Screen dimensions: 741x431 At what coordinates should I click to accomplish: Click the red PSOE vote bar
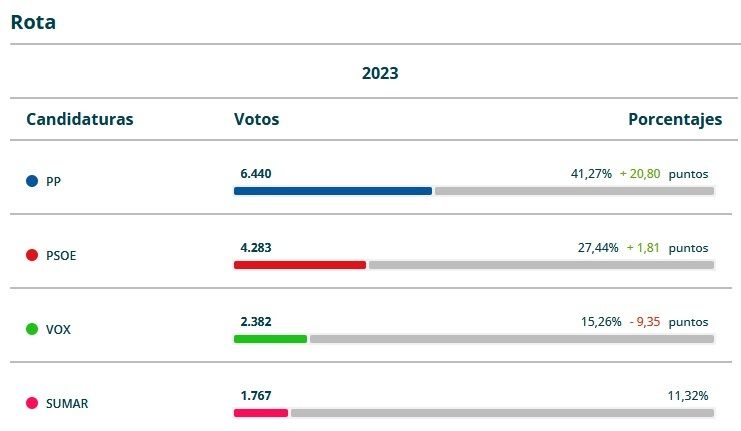[299, 265]
